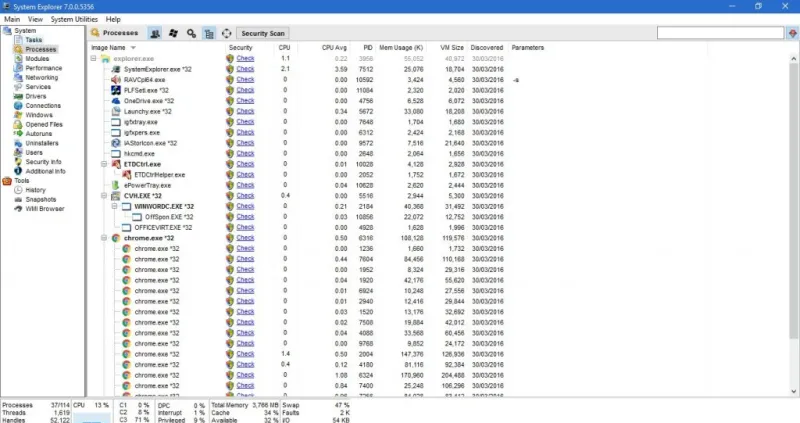Open Performance in the sidebar

(43, 68)
